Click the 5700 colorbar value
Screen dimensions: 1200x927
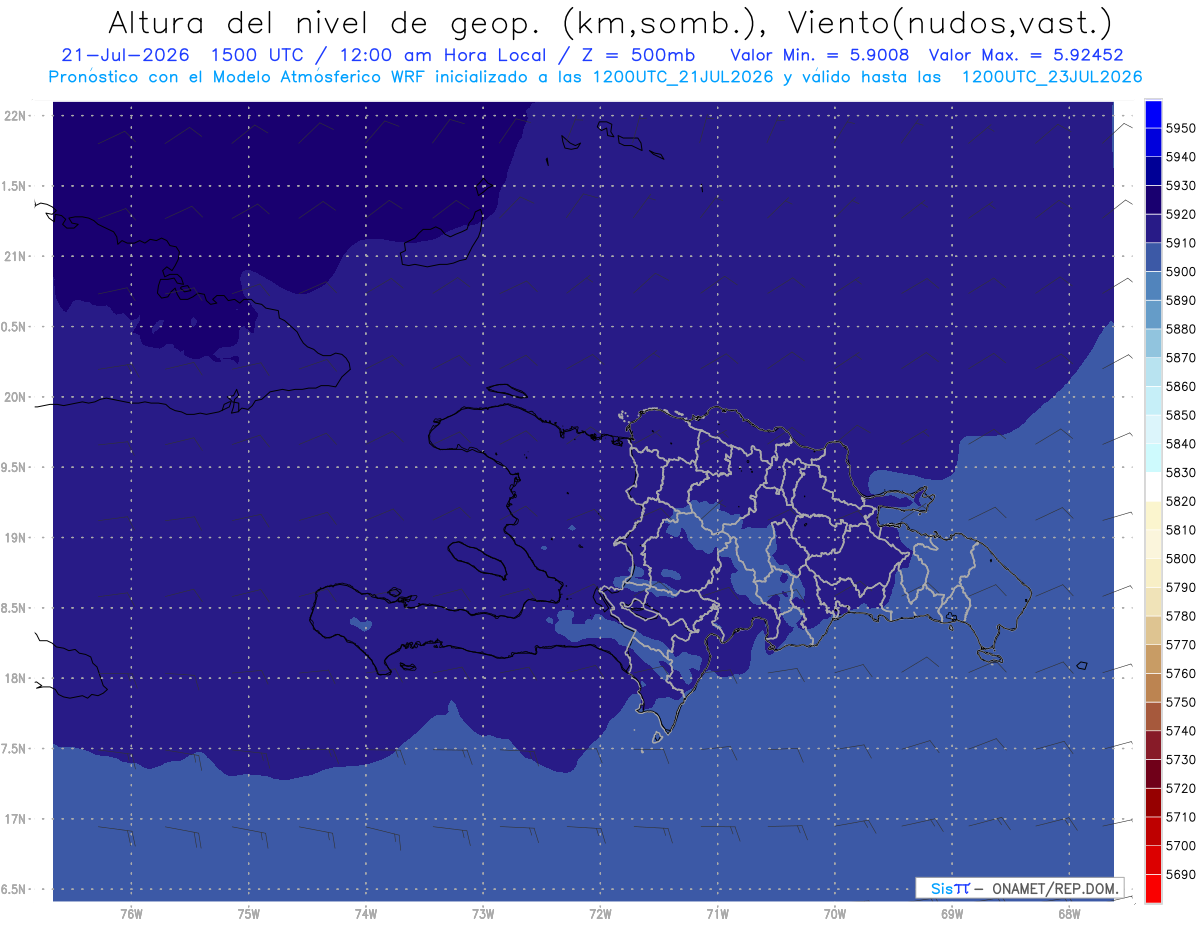coord(1181,845)
